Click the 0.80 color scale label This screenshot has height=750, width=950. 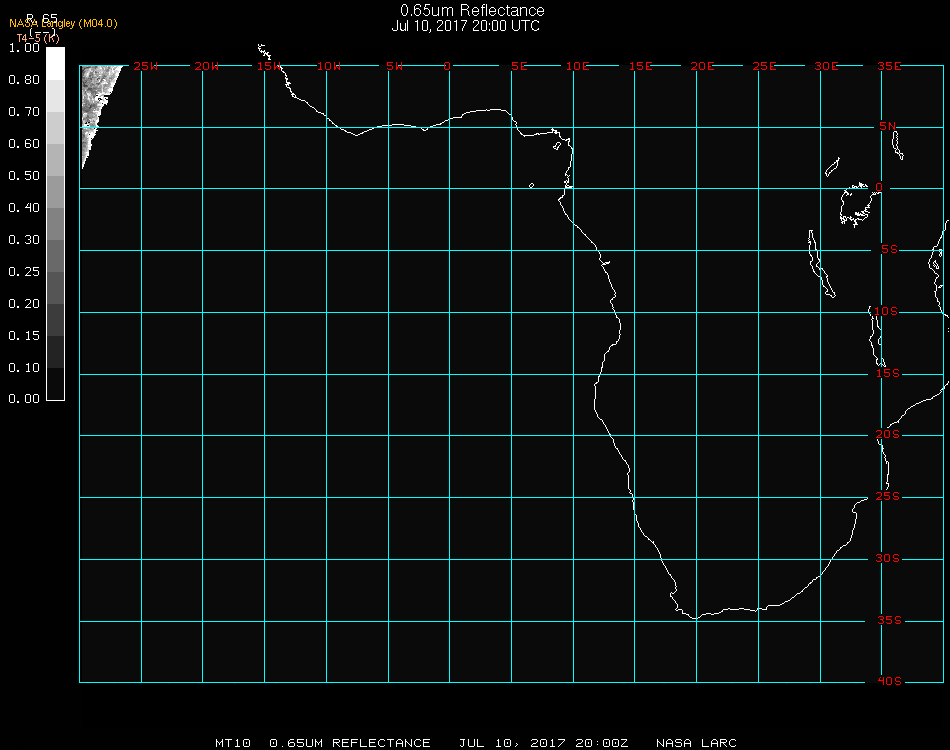click(x=24, y=80)
